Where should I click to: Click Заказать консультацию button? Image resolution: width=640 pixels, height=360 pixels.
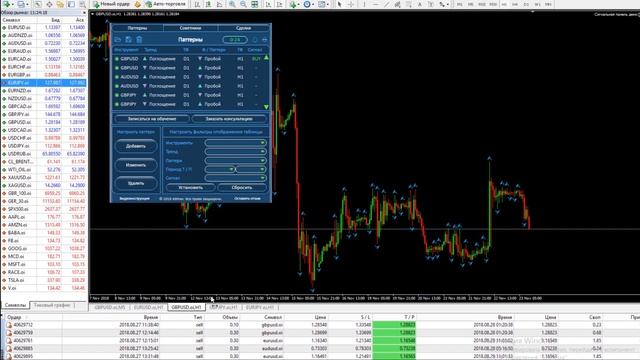pos(229,119)
